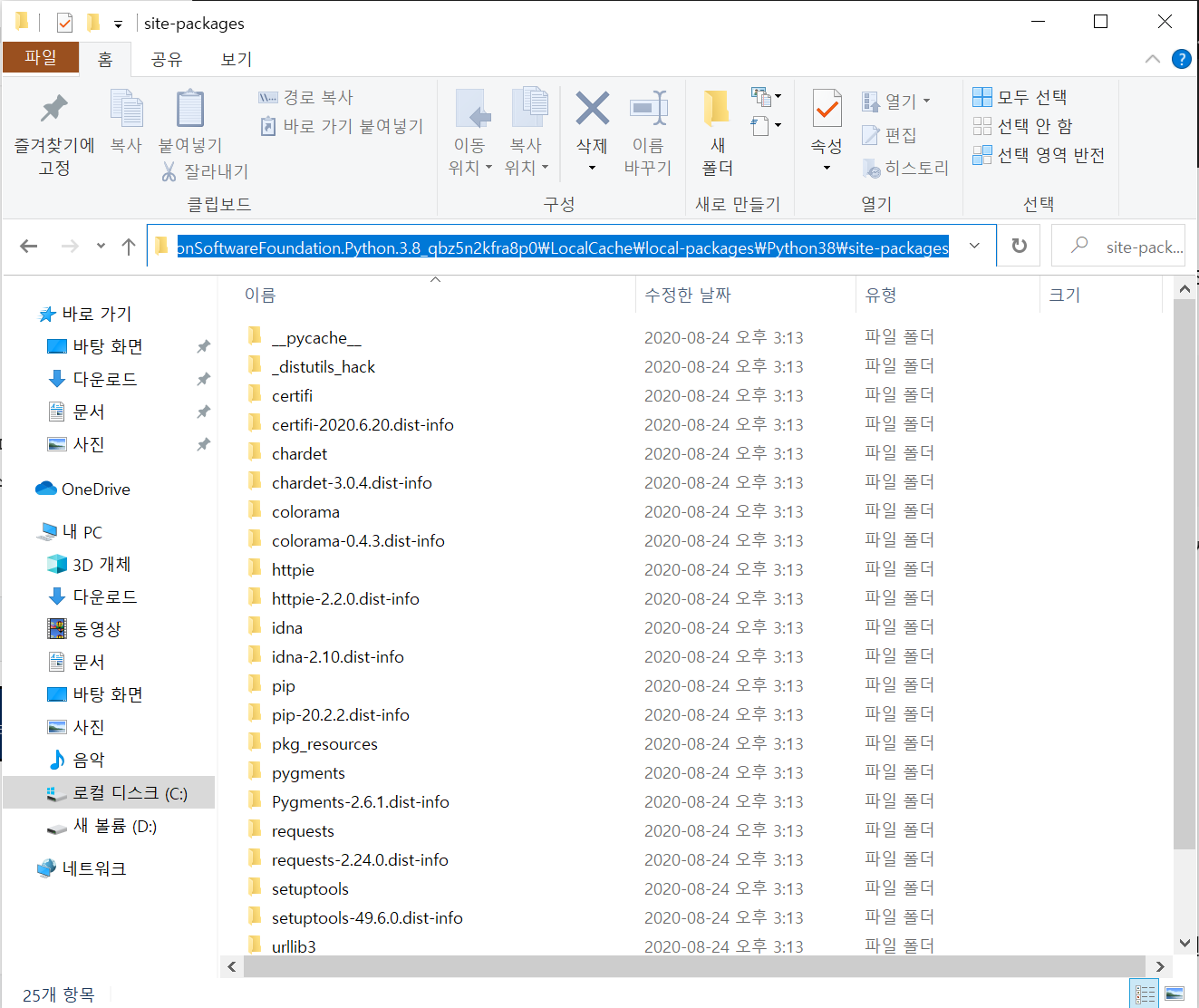Switch to the 보기 view tab

(237, 59)
